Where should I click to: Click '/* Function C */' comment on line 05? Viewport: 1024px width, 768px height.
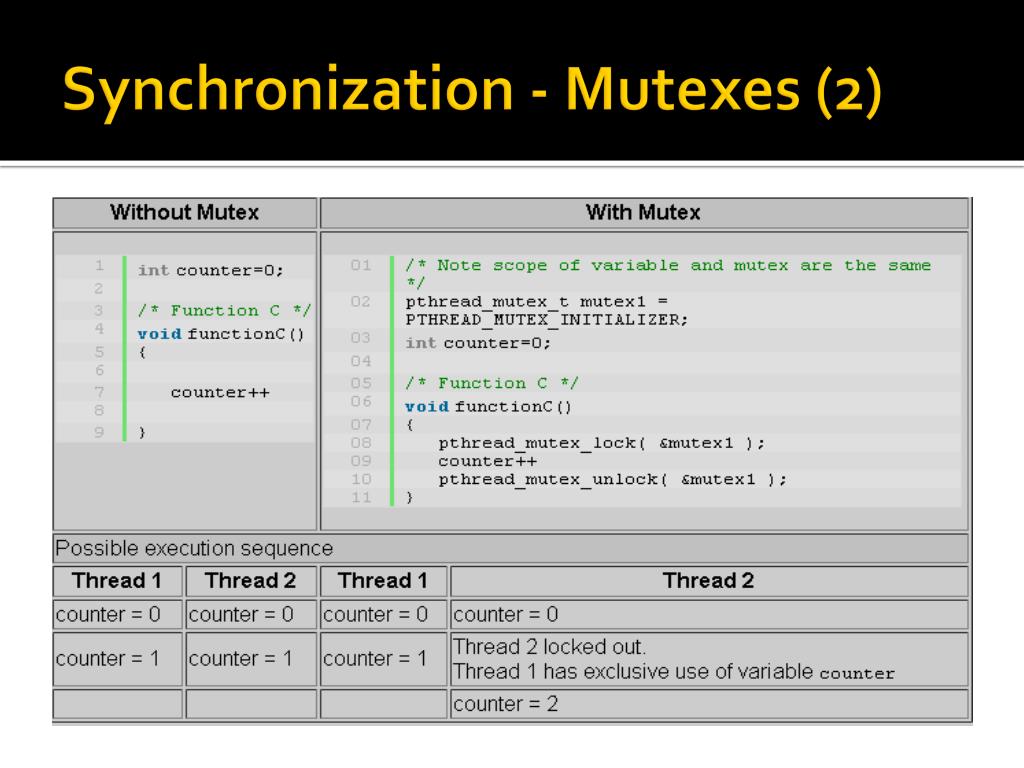point(492,383)
